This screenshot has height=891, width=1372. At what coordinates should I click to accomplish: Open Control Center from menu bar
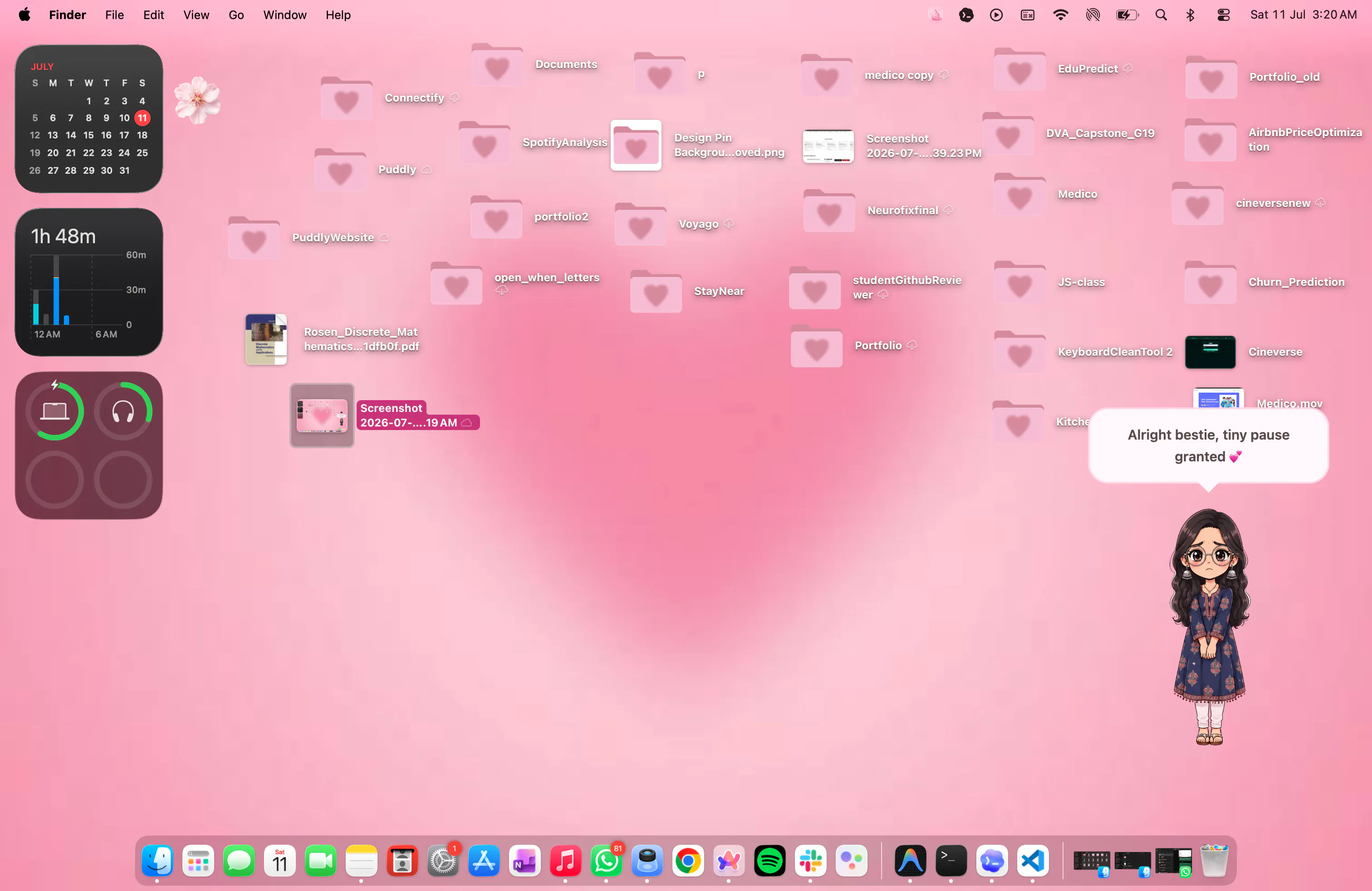click(1223, 15)
